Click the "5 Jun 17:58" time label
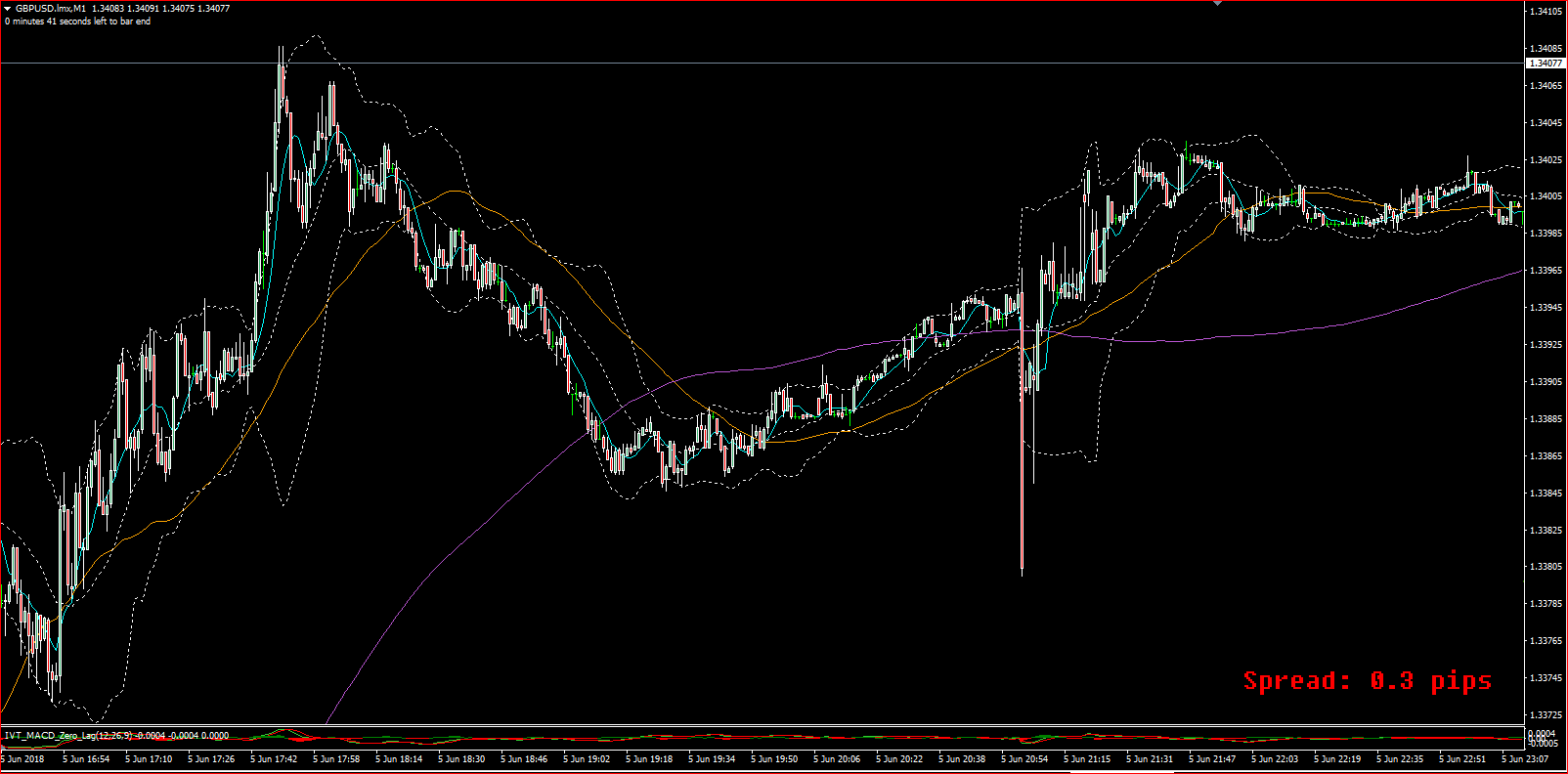 [x=336, y=759]
